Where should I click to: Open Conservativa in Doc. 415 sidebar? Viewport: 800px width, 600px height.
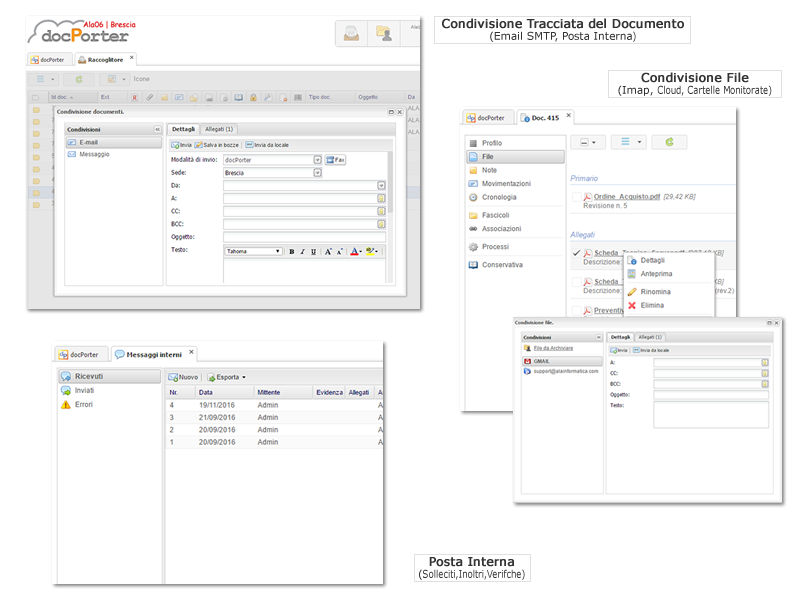pos(515,265)
